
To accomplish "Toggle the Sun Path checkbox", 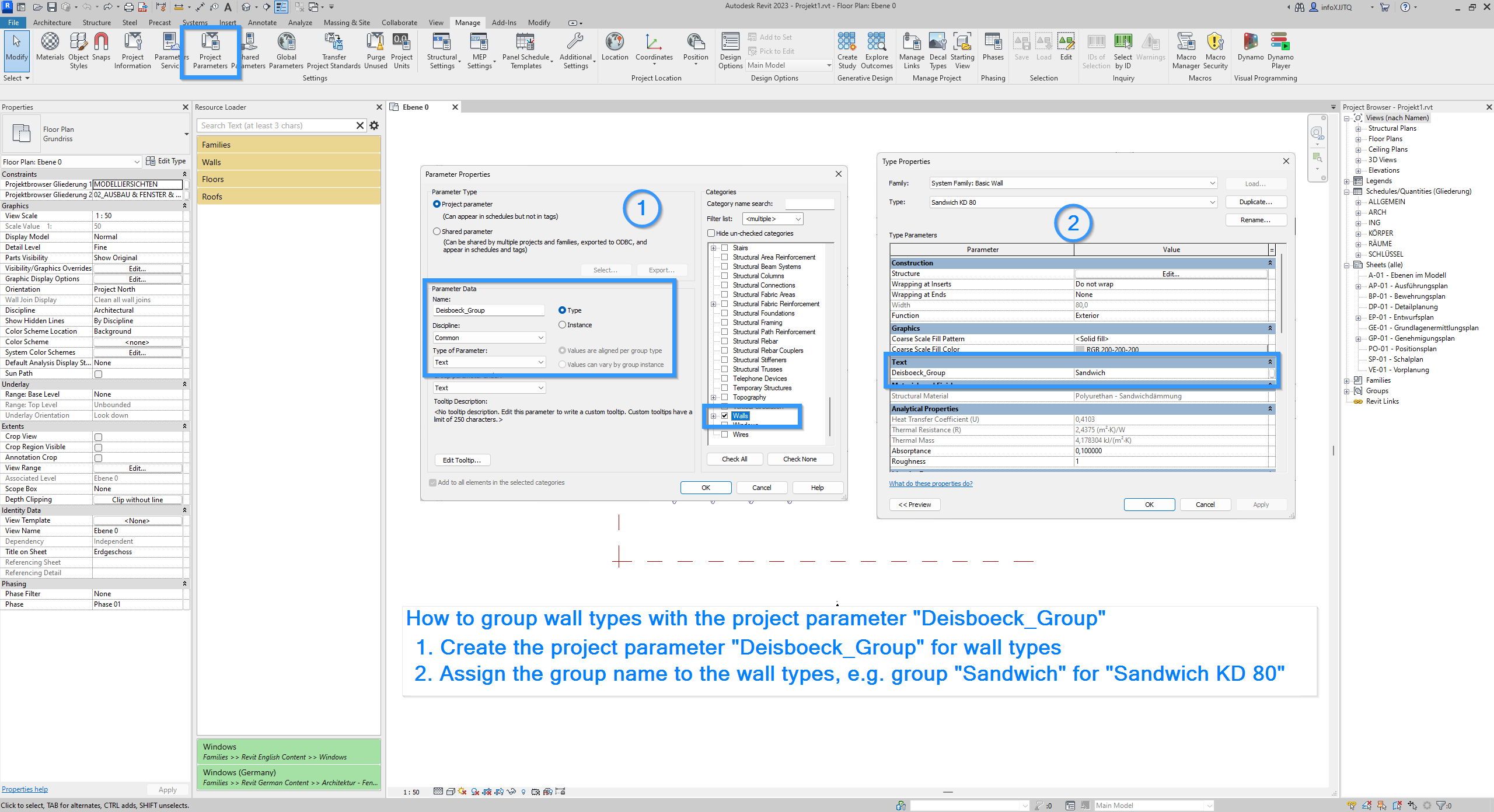I will pos(98,374).
